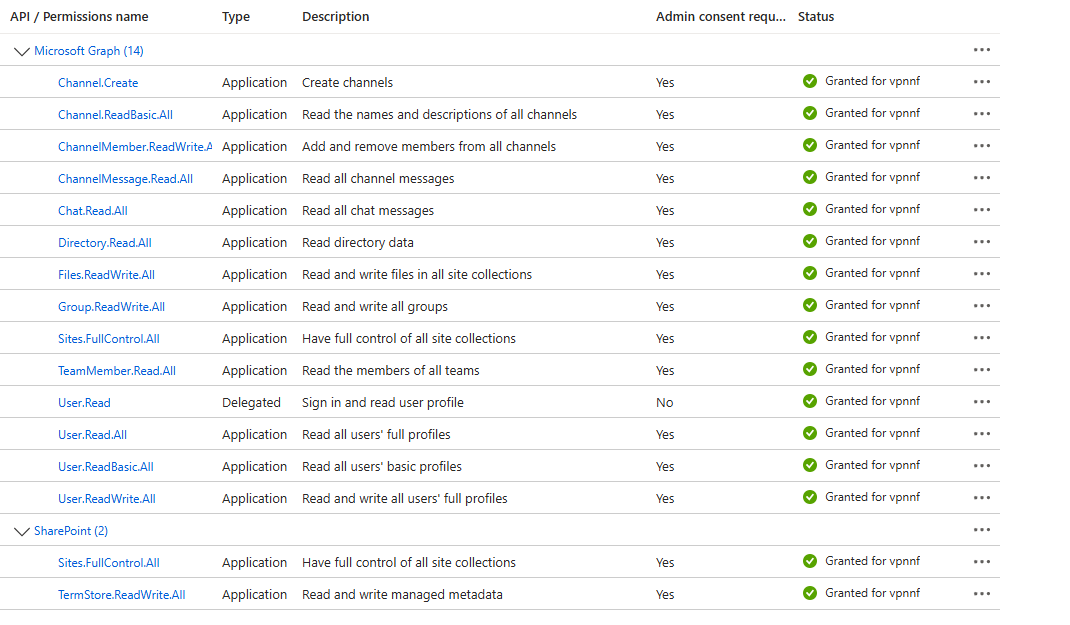This screenshot has height=625, width=1070.
Task: Open the Channel.ReadBasic.All permission link
Action: pos(115,115)
